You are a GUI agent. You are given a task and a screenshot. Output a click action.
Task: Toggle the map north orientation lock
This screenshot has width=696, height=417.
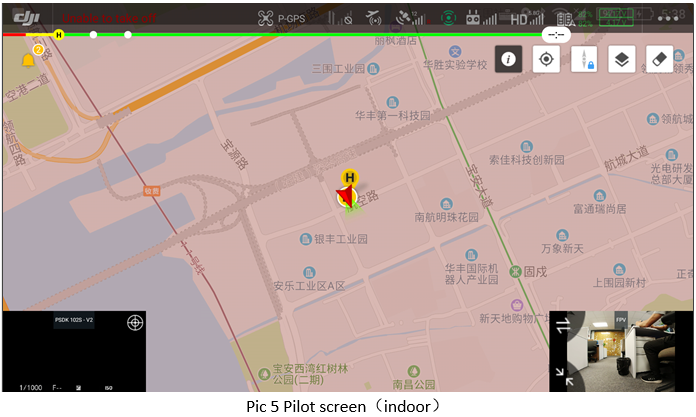[584, 59]
